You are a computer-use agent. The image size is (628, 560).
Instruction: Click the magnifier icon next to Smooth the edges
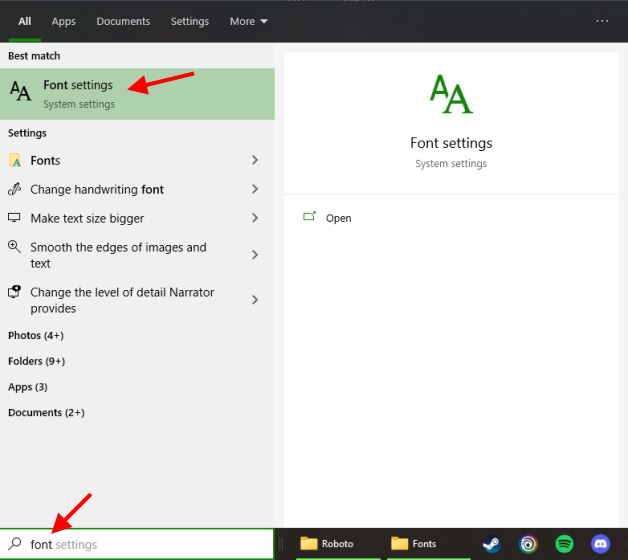point(14,247)
